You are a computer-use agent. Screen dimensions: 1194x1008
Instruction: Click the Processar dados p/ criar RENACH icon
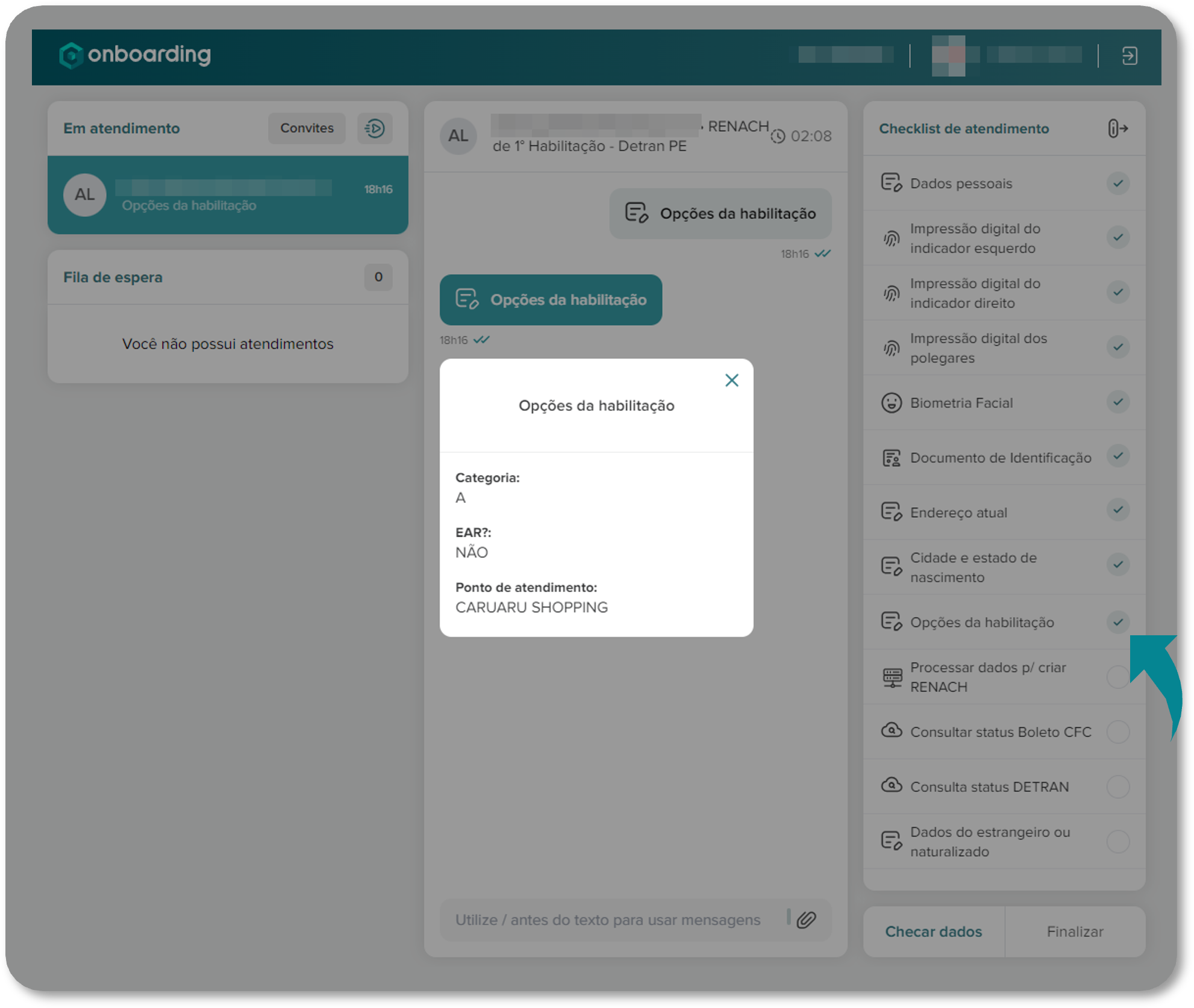click(892, 677)
